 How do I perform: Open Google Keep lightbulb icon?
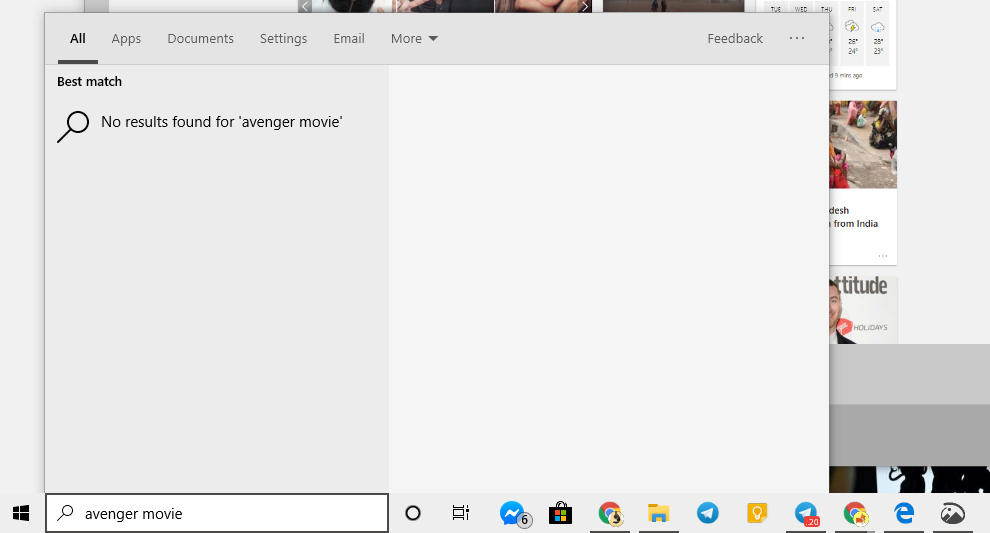(757, 513)
